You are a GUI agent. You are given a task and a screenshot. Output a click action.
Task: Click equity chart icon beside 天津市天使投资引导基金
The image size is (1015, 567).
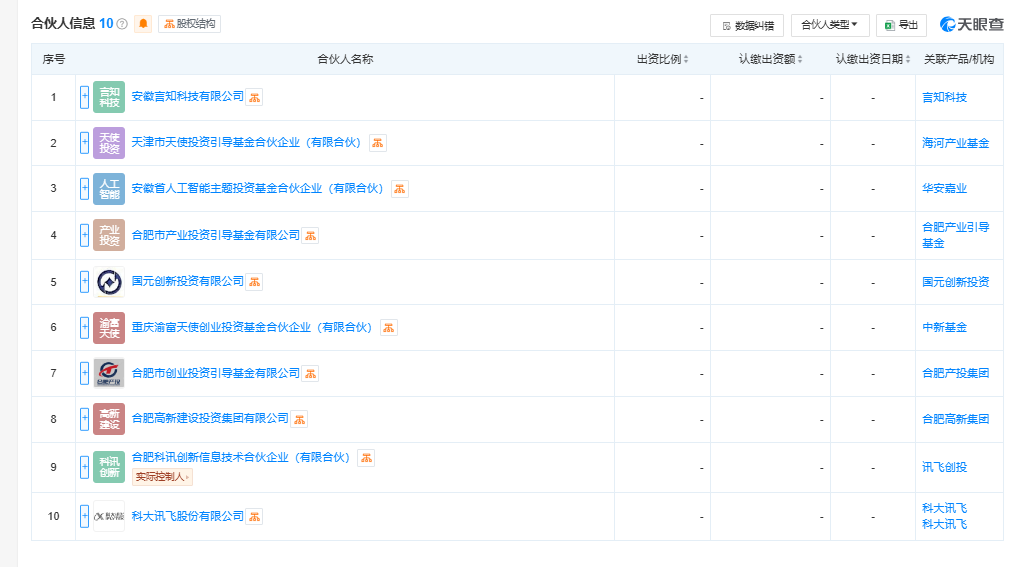tap(377, 143)
